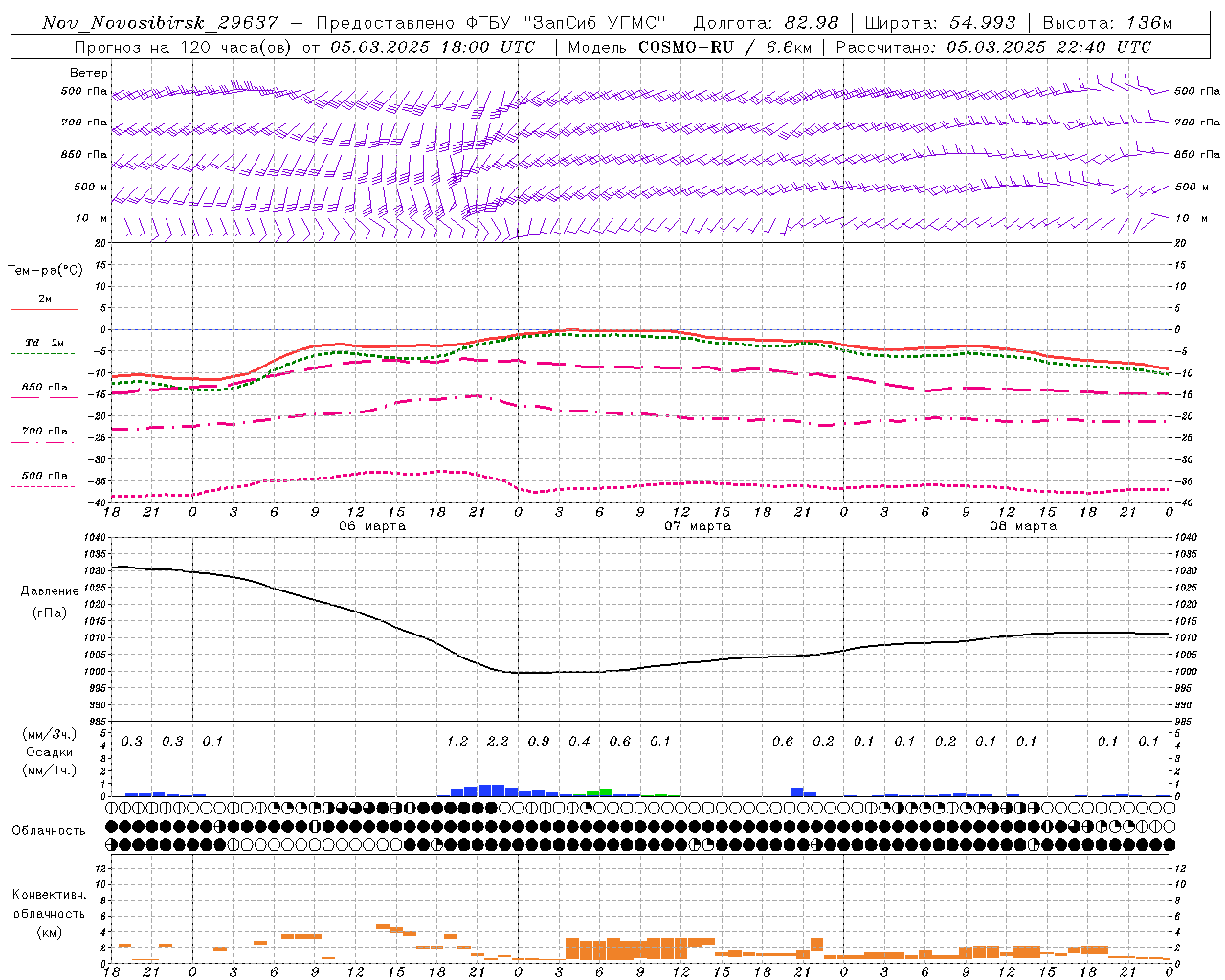Click the (мм/1ч.) precipitation unit label
The height and width of the screenshot is (980, 1225).
[50, 770]
